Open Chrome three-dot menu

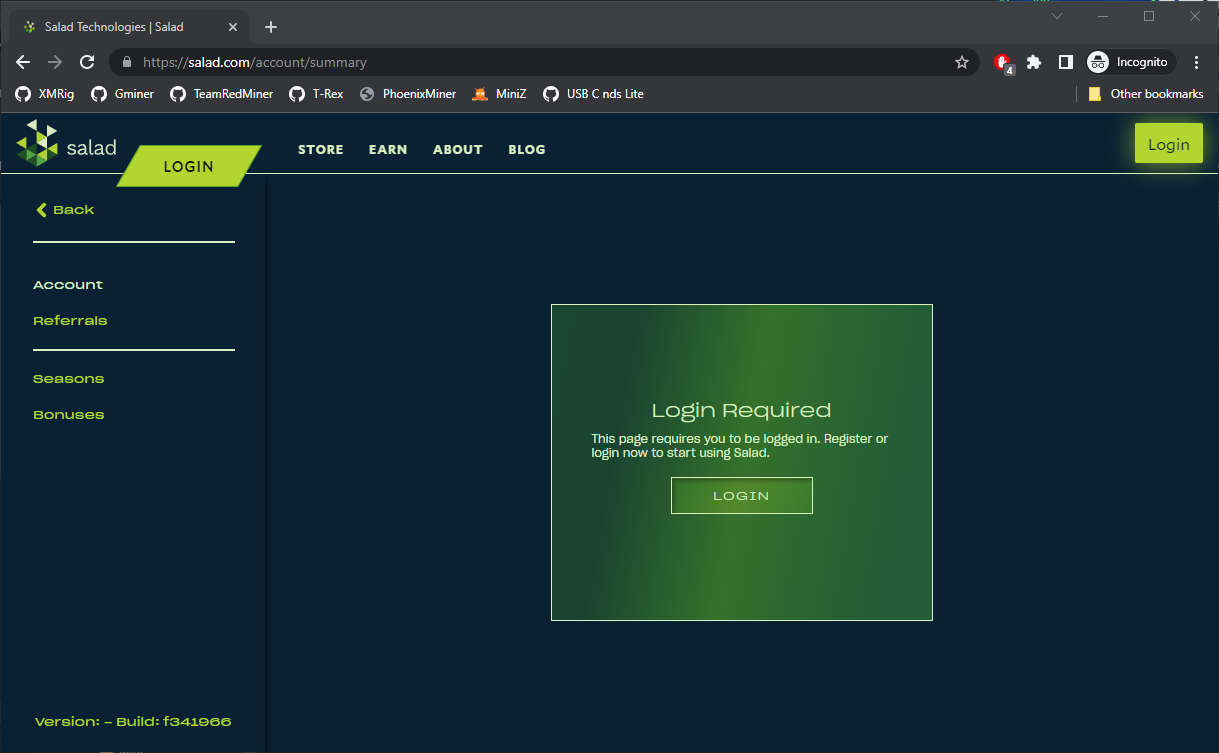[x=1197, y=62]
